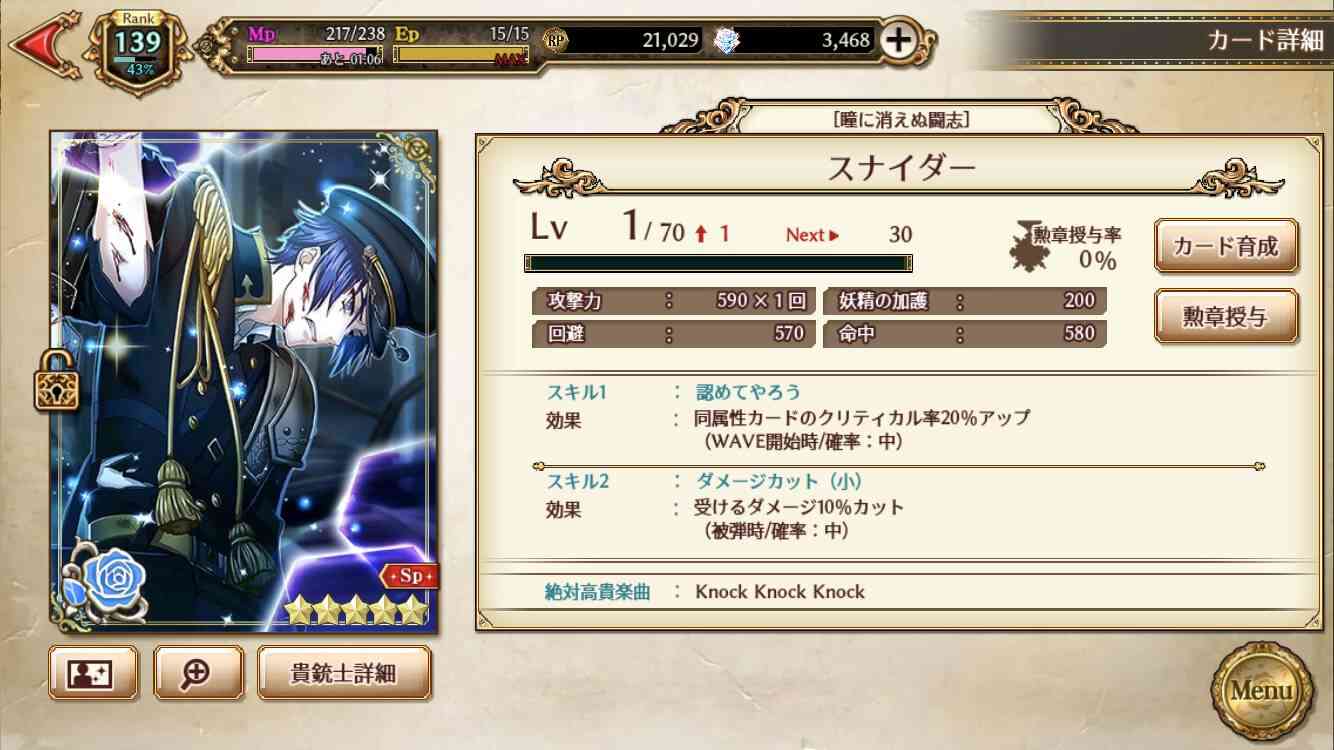Image resolution: width=1334 pixels, height=750 pixels.
Task: Tap the 勲章授与 button
Action: (x=1227, y=316)
